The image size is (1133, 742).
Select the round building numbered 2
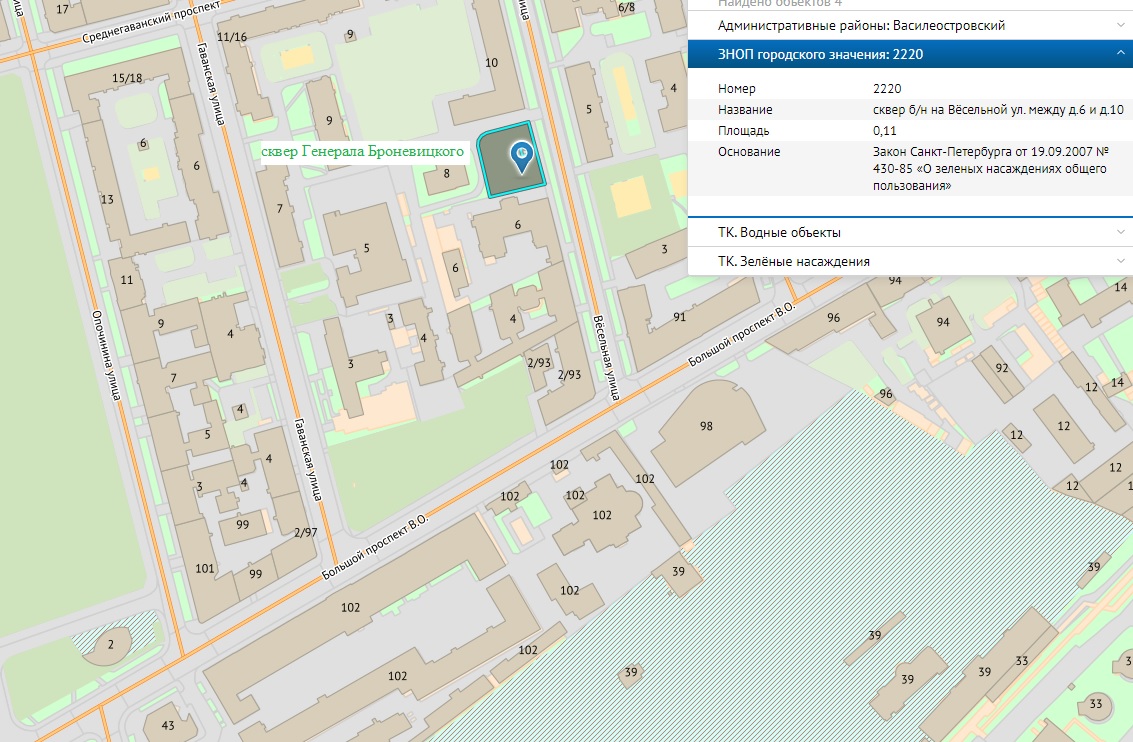click(111, 645)
